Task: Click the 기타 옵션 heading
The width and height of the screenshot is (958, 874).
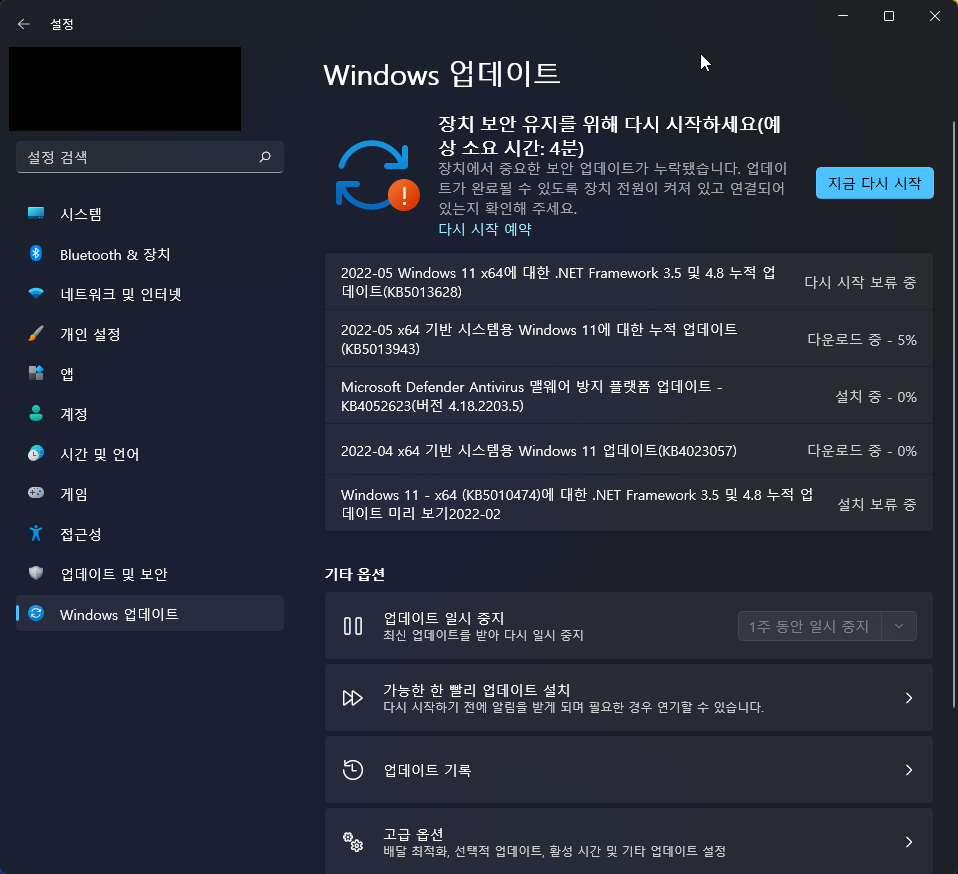Action: coord(354,574)
